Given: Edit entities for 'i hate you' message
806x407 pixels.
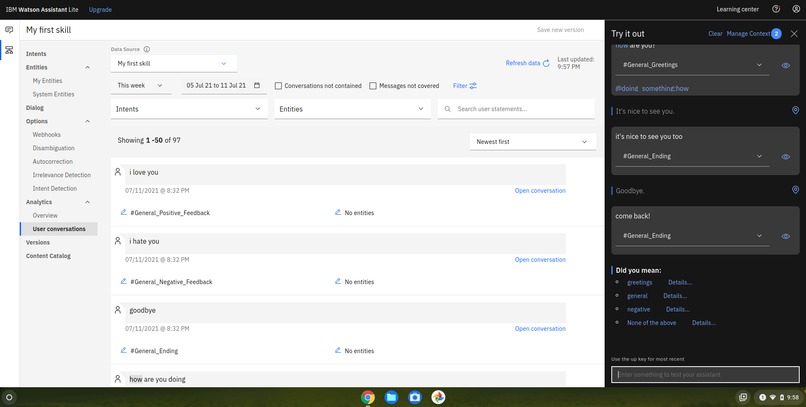Looking at the screenshot, I should pyautogui.click(x=338, y=282).
